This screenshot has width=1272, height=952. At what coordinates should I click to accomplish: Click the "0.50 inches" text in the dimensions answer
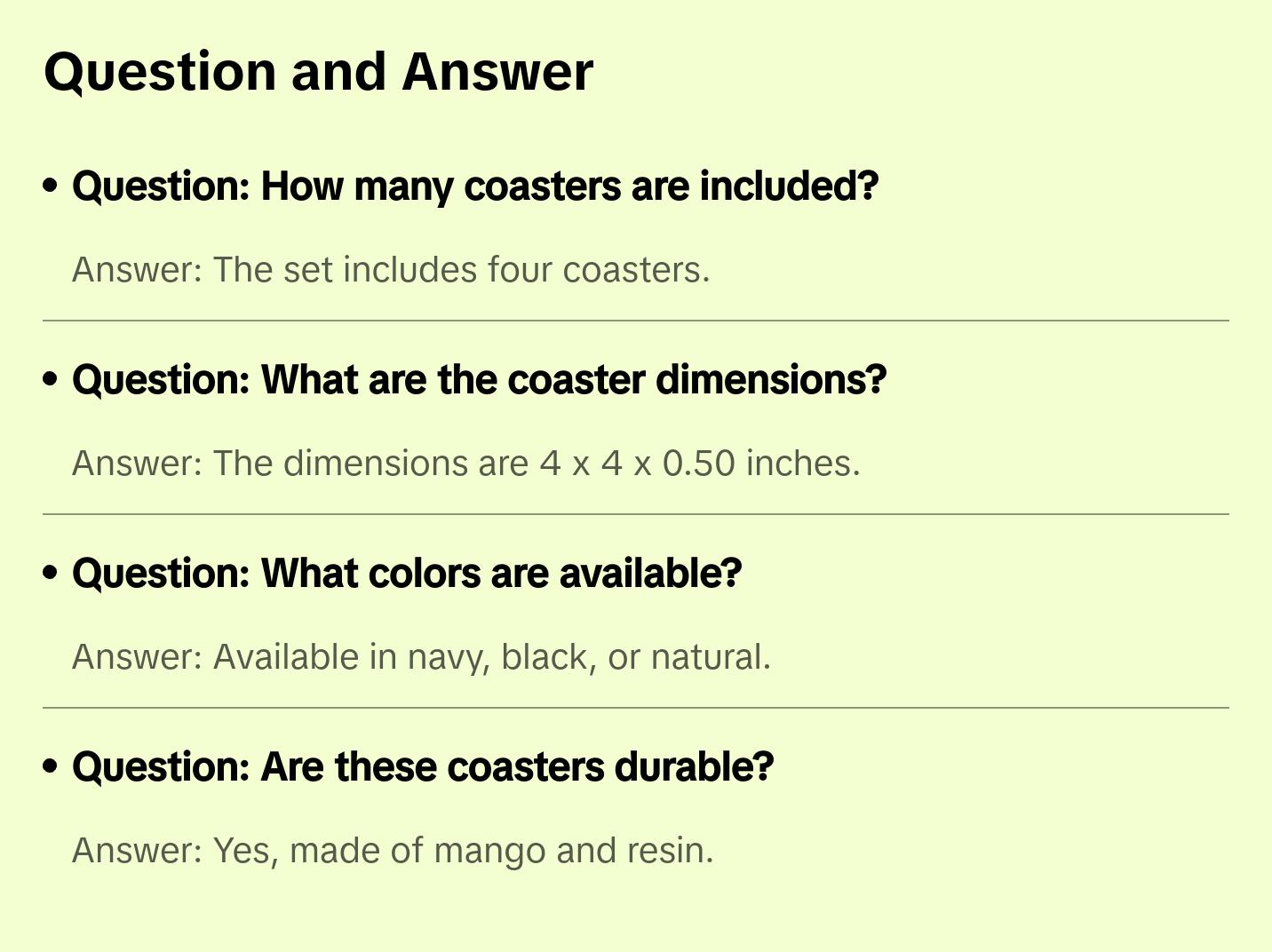[x=761, y=464]
